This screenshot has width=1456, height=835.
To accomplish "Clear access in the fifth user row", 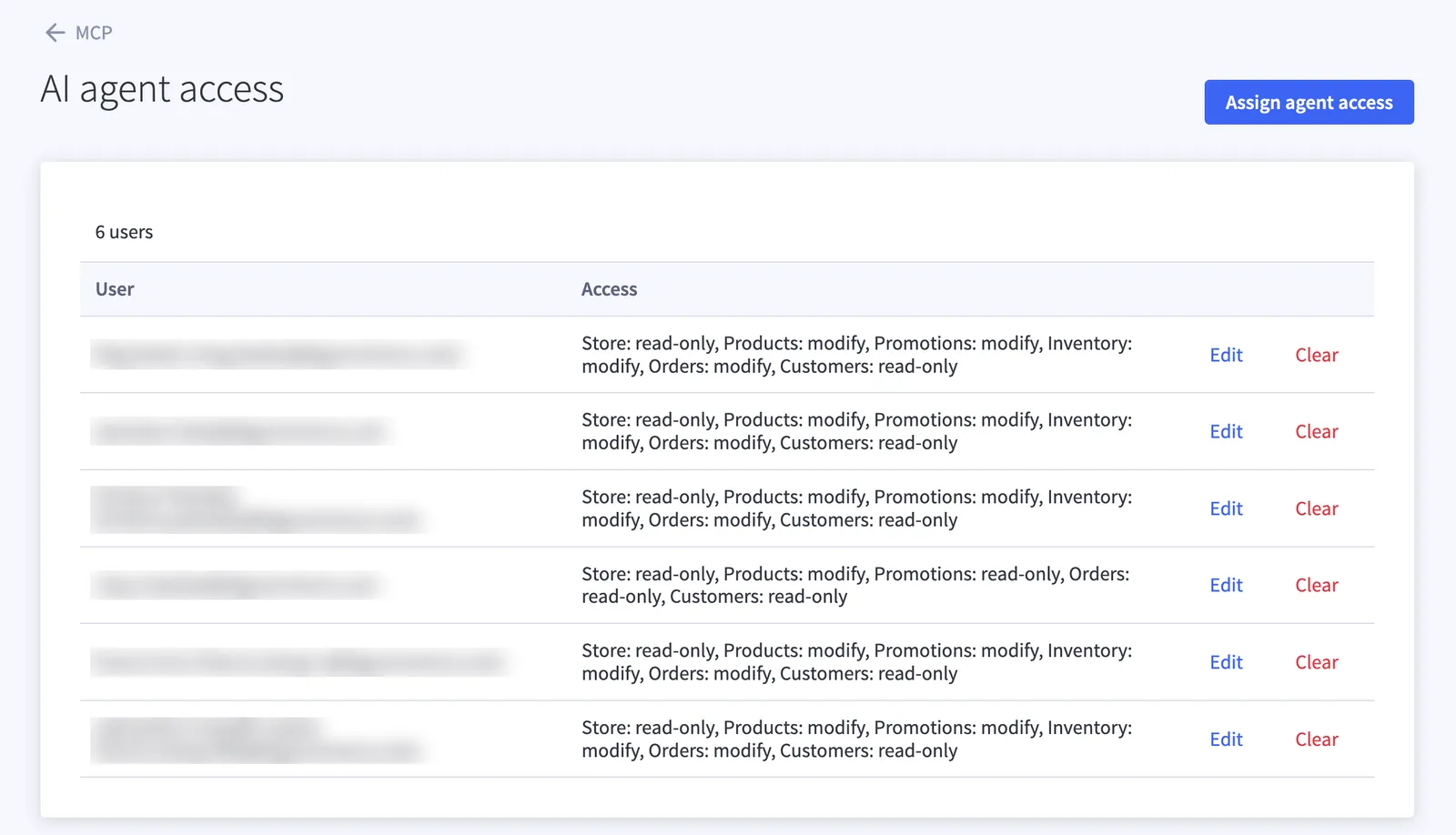I will pos(1317,662).
